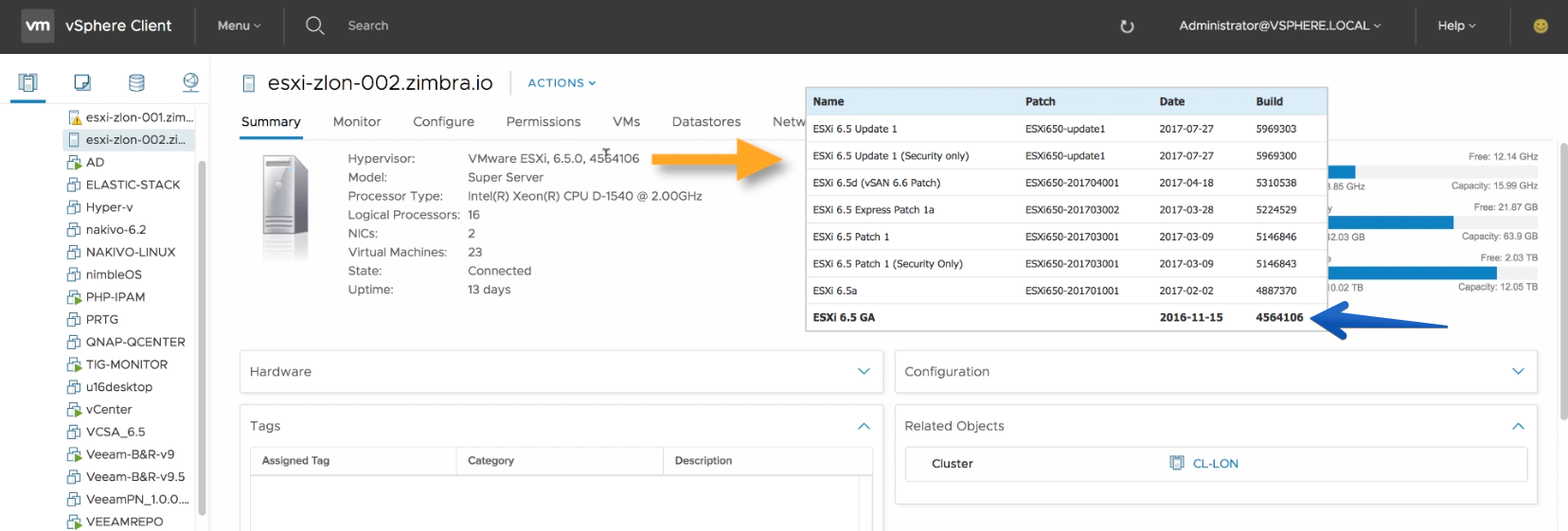
Task: Open Hosts and Clusters inventory view
Action: (x=28, y=82)
